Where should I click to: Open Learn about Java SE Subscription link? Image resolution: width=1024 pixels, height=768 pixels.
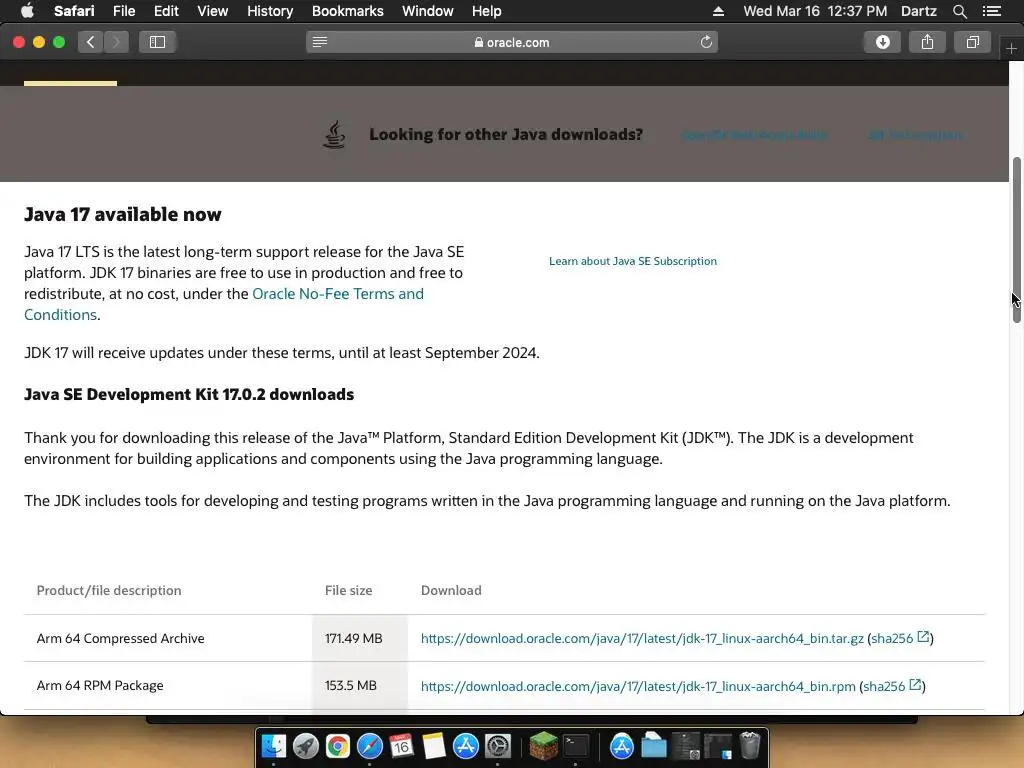tap(633, 261)
